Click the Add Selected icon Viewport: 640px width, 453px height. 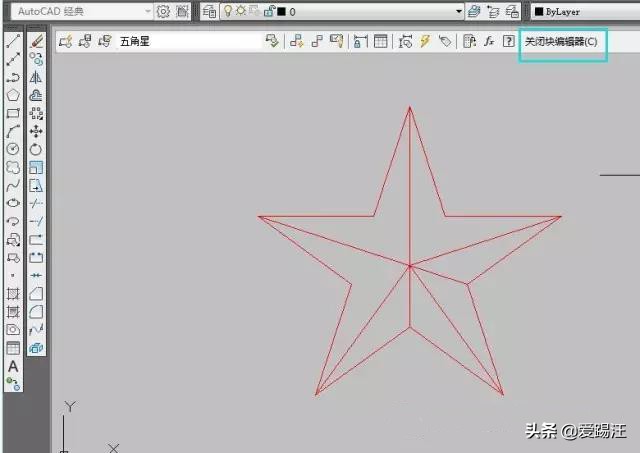(13, 384)
